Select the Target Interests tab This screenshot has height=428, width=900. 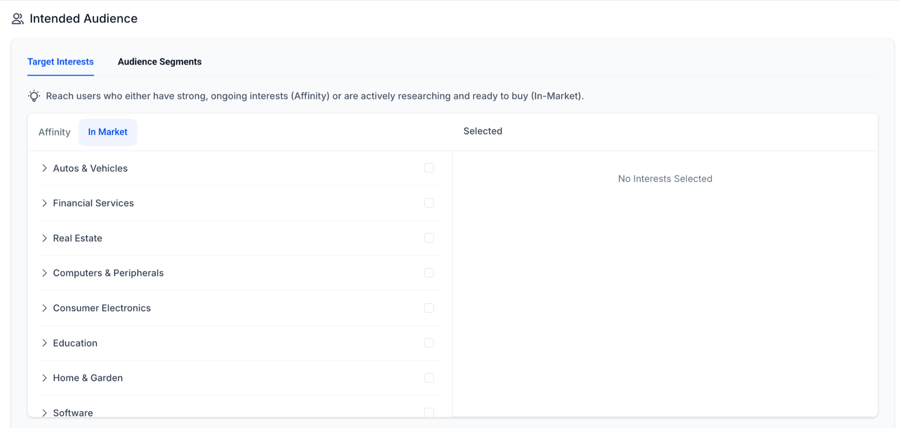click(x=60, y=62)
